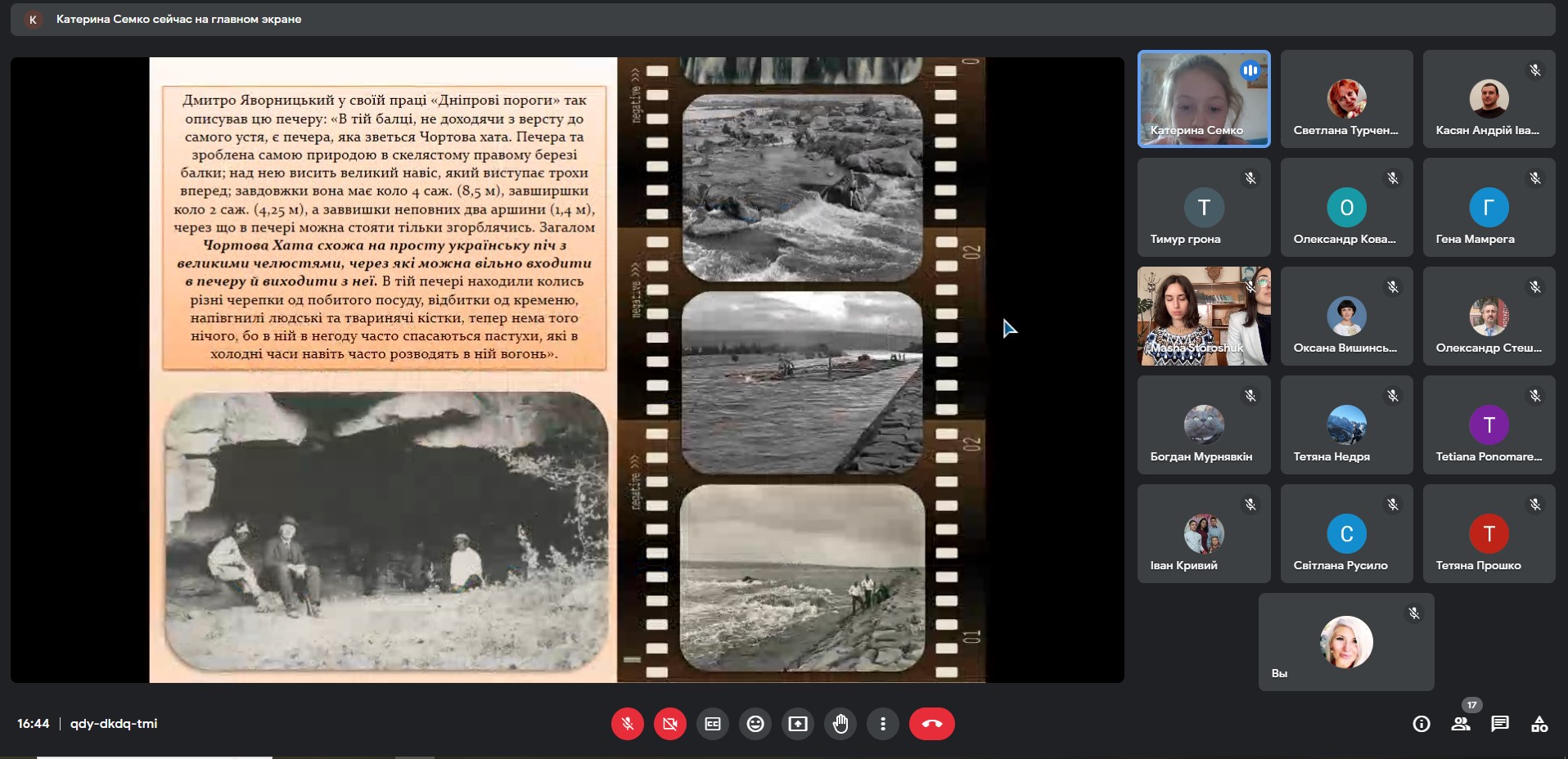The image size is (1568, 759).
Task: Turn on the camera button
Action: [x=670, y=724]
